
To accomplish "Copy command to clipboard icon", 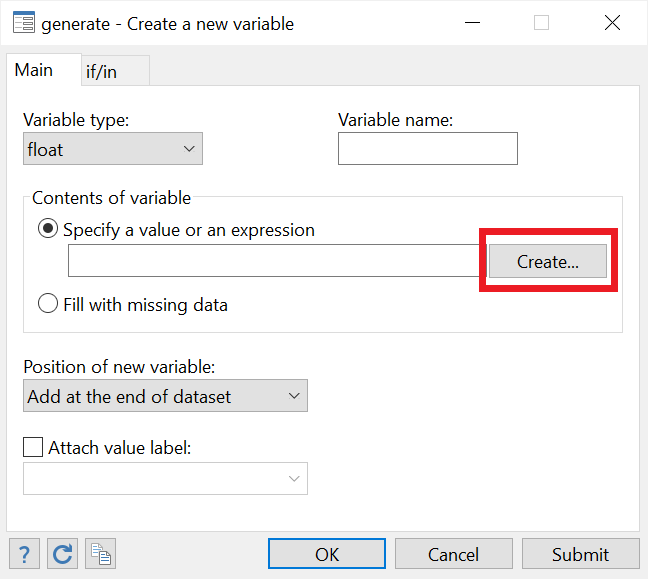I will [100, 554].
